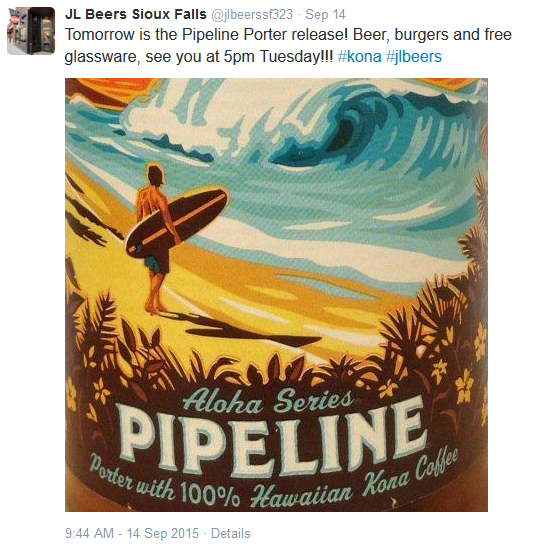Open the JL Beers profile avatar
Viewport: 541px width, 553px height.
pos(31,31)
